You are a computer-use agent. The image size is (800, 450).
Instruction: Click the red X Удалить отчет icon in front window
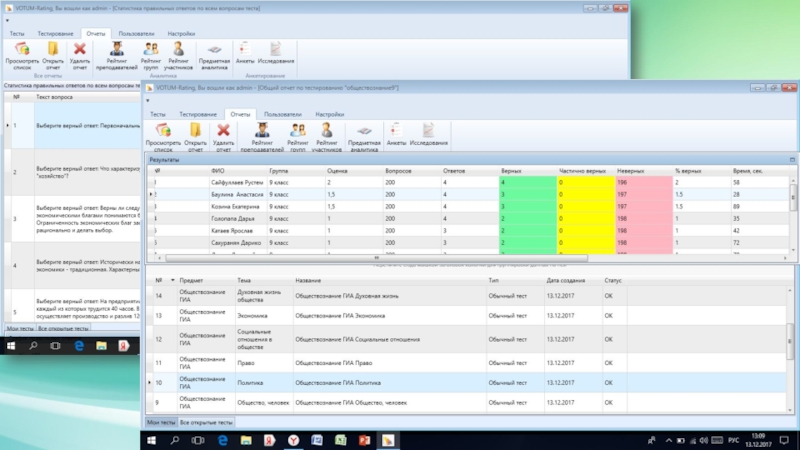tap(224, 129)
